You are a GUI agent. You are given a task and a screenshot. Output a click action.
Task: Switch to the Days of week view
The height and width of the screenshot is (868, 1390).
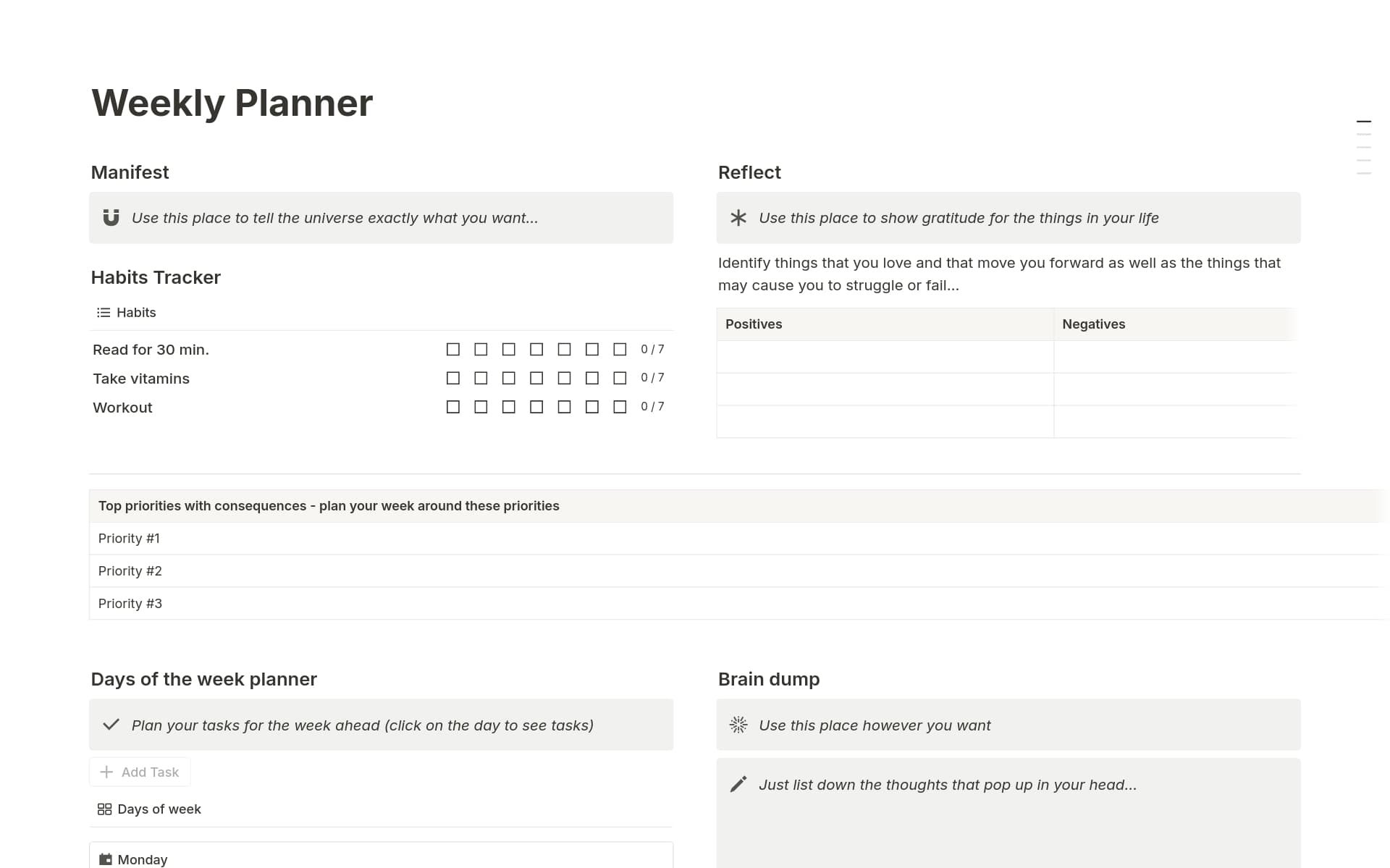click(x=159, y=809)
